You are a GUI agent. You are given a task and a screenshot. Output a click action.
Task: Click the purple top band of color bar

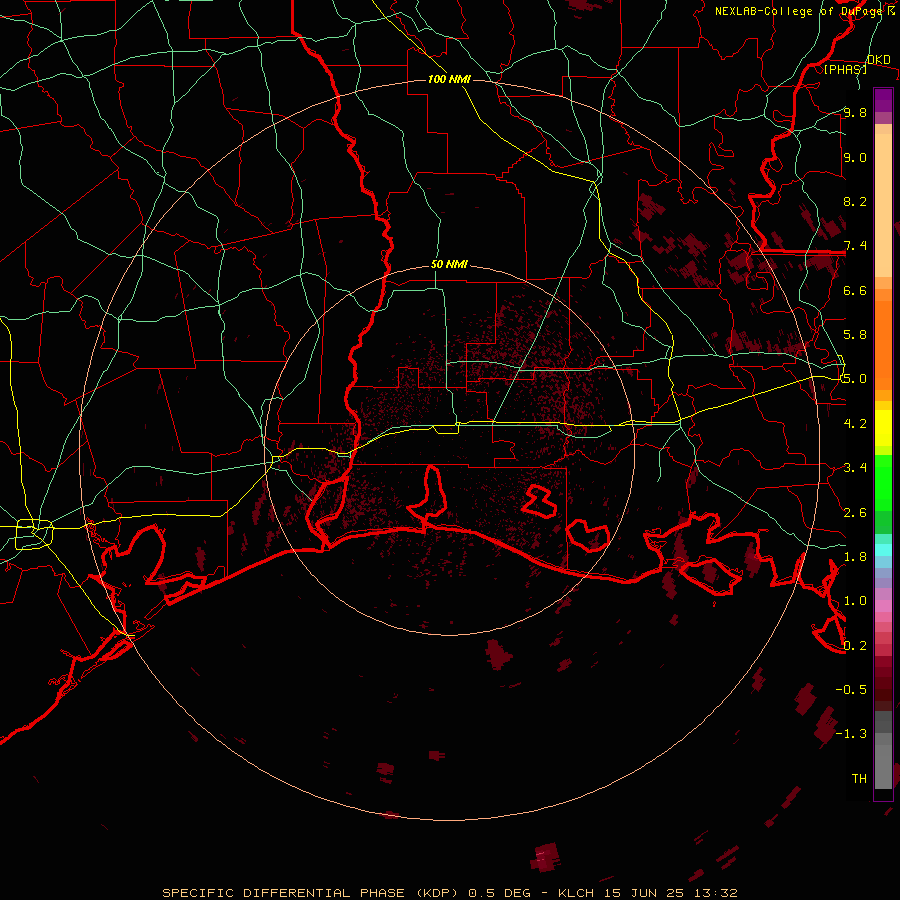[883, 100]
